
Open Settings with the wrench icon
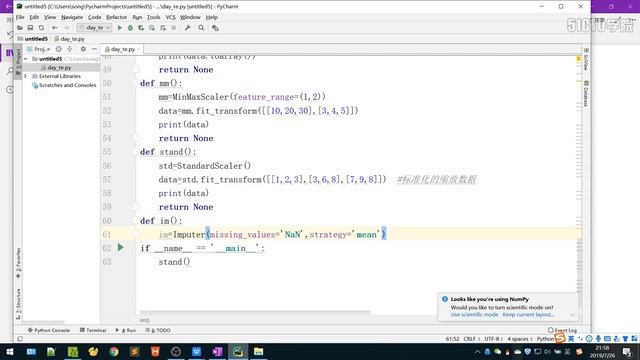[187, 28]
